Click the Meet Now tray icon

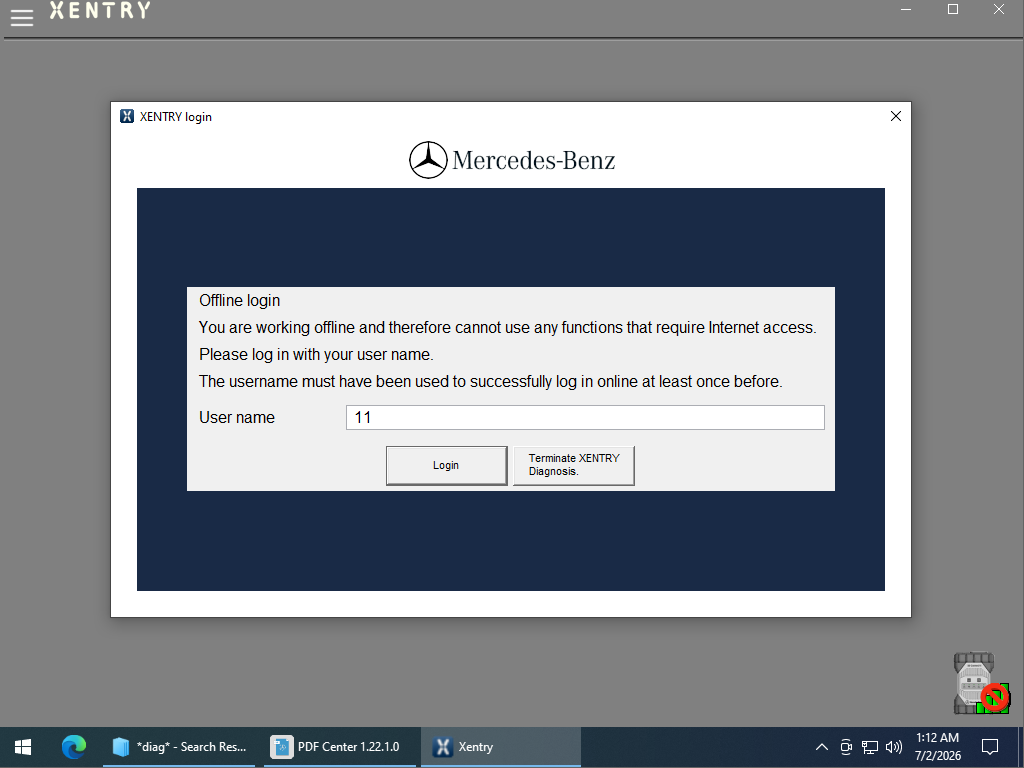pos(846,746)
